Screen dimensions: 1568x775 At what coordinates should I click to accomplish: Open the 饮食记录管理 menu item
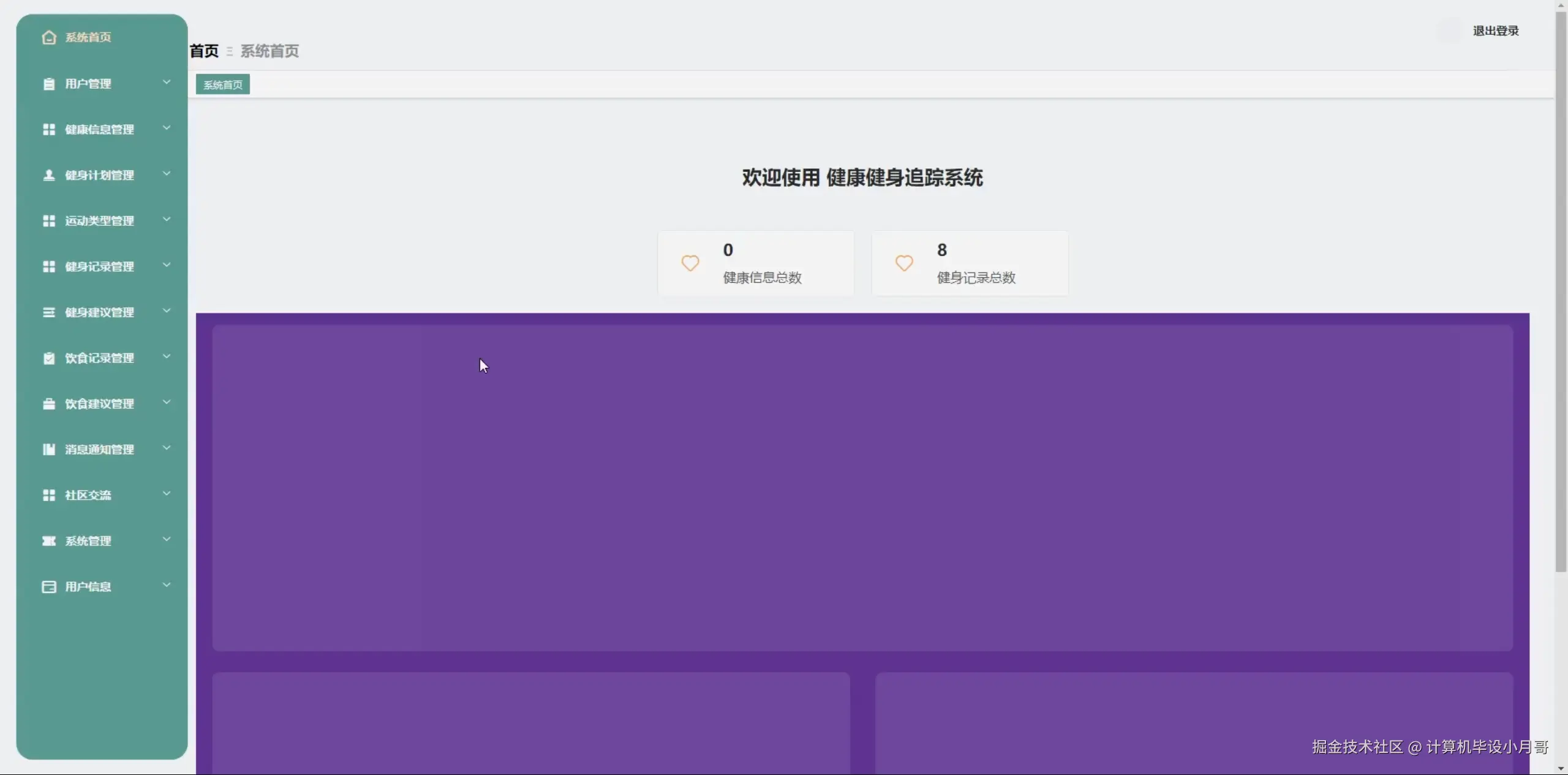pyautogui.click(x=99, y=358)
